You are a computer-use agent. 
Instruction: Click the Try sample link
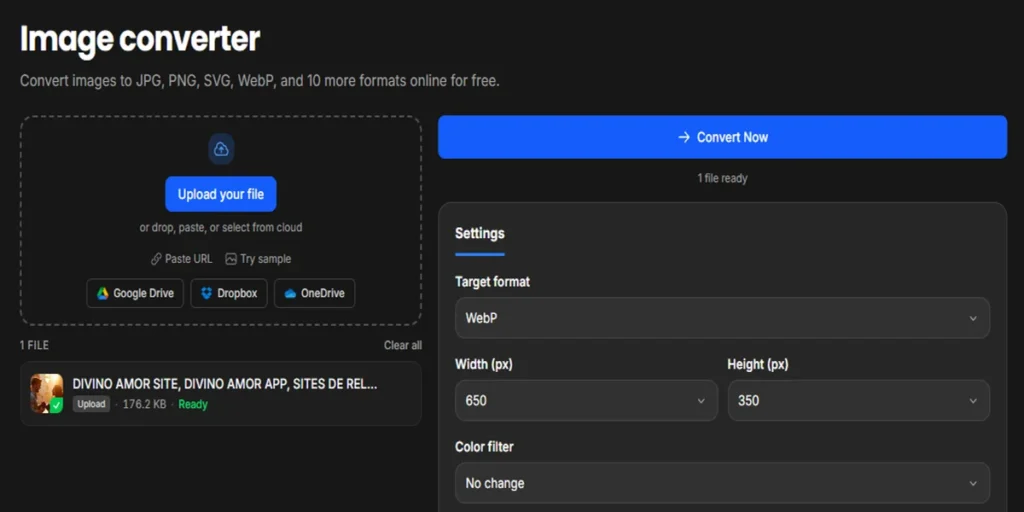(x=258, y=259)
